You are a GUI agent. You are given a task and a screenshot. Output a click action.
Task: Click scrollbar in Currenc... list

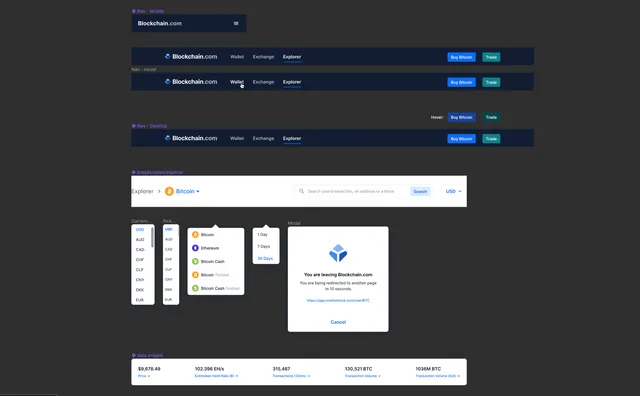click(x=152, y=237)
